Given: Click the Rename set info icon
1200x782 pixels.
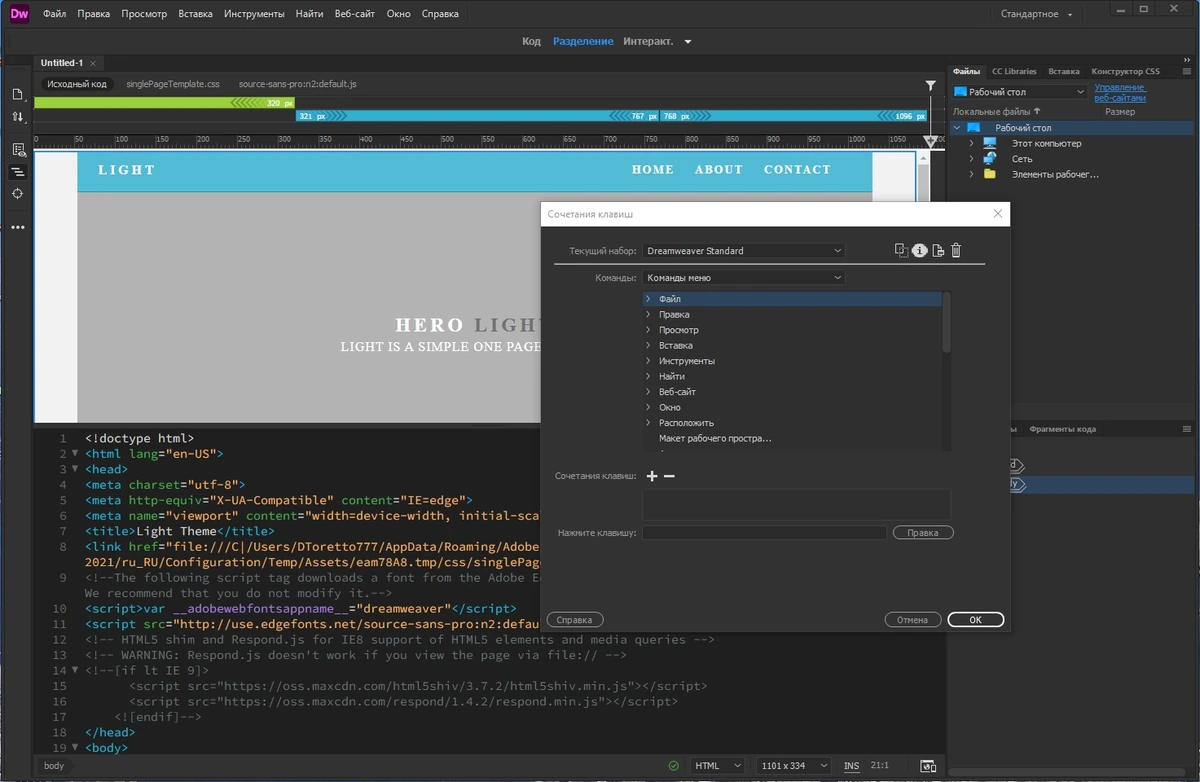Looking at the screenshot, I should [x=920, y=250].
